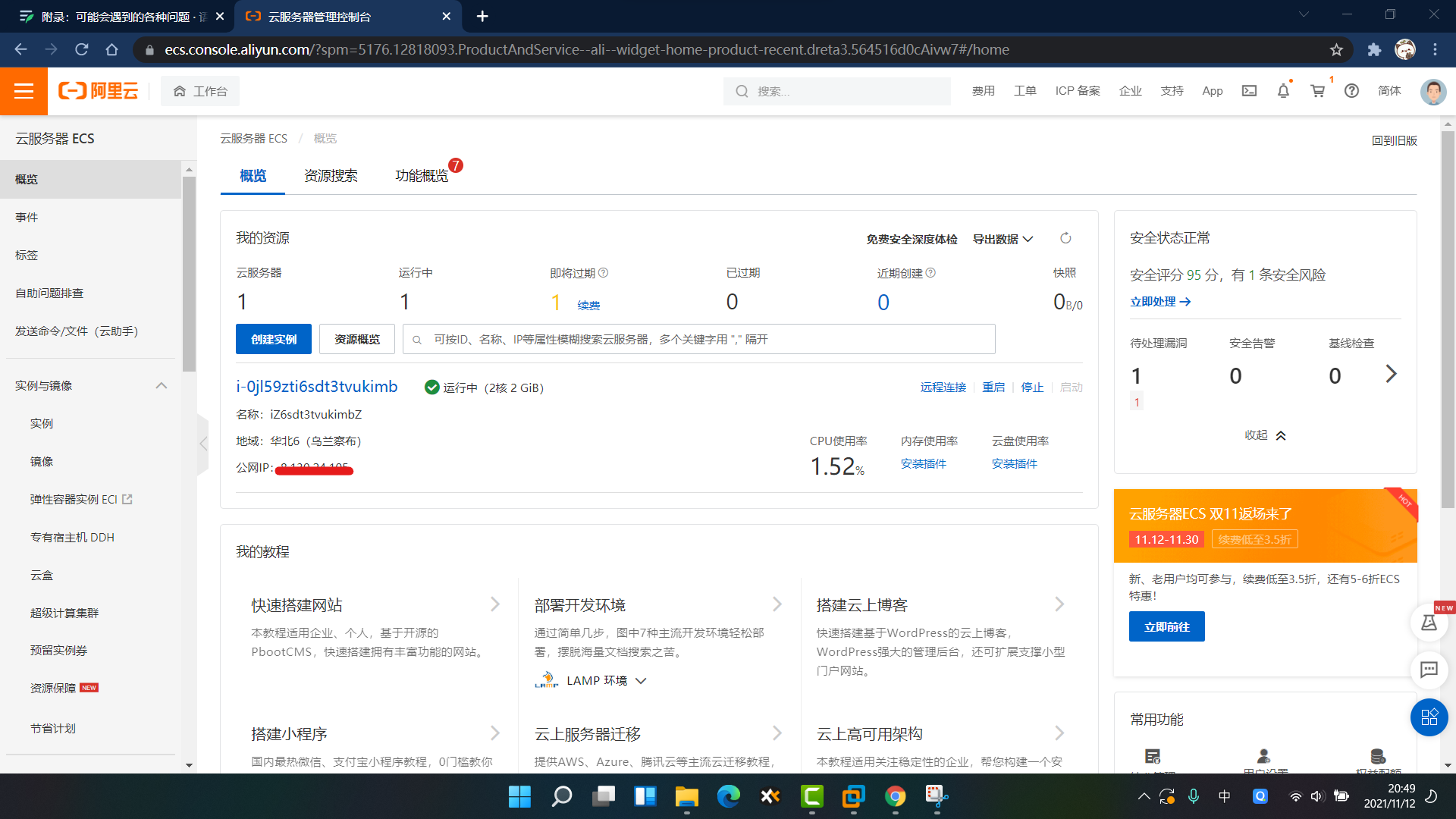Open Microsoft Edge from taskbar
Screen dimensions: 1456x819
coord(728,796)
